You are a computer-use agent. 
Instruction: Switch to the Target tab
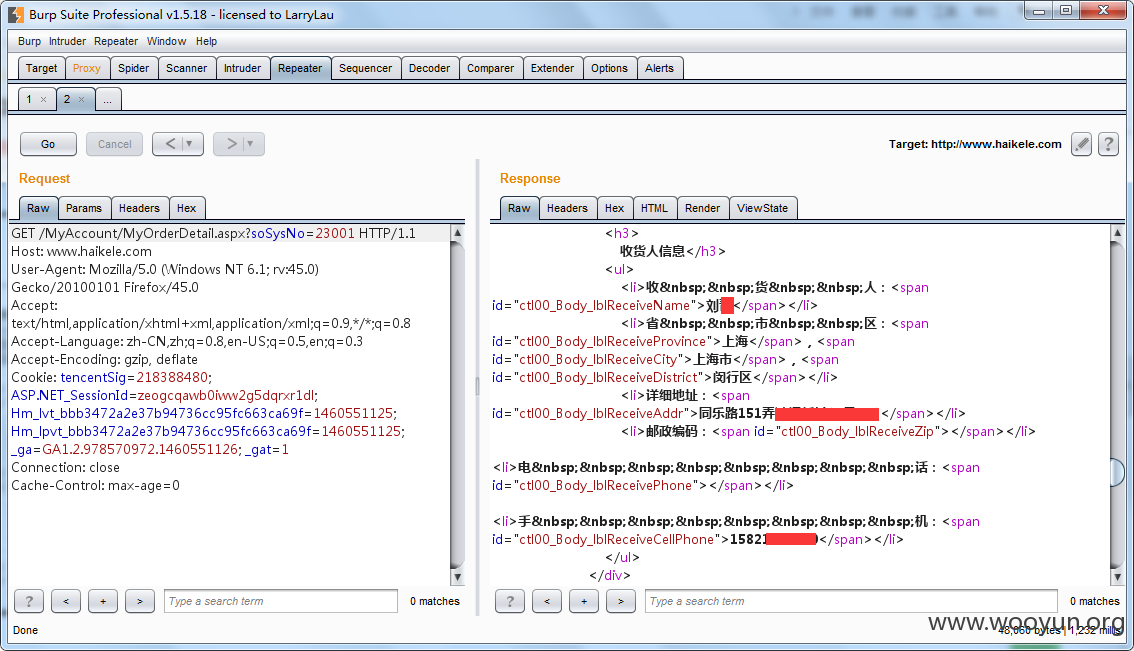click(41, 68)
